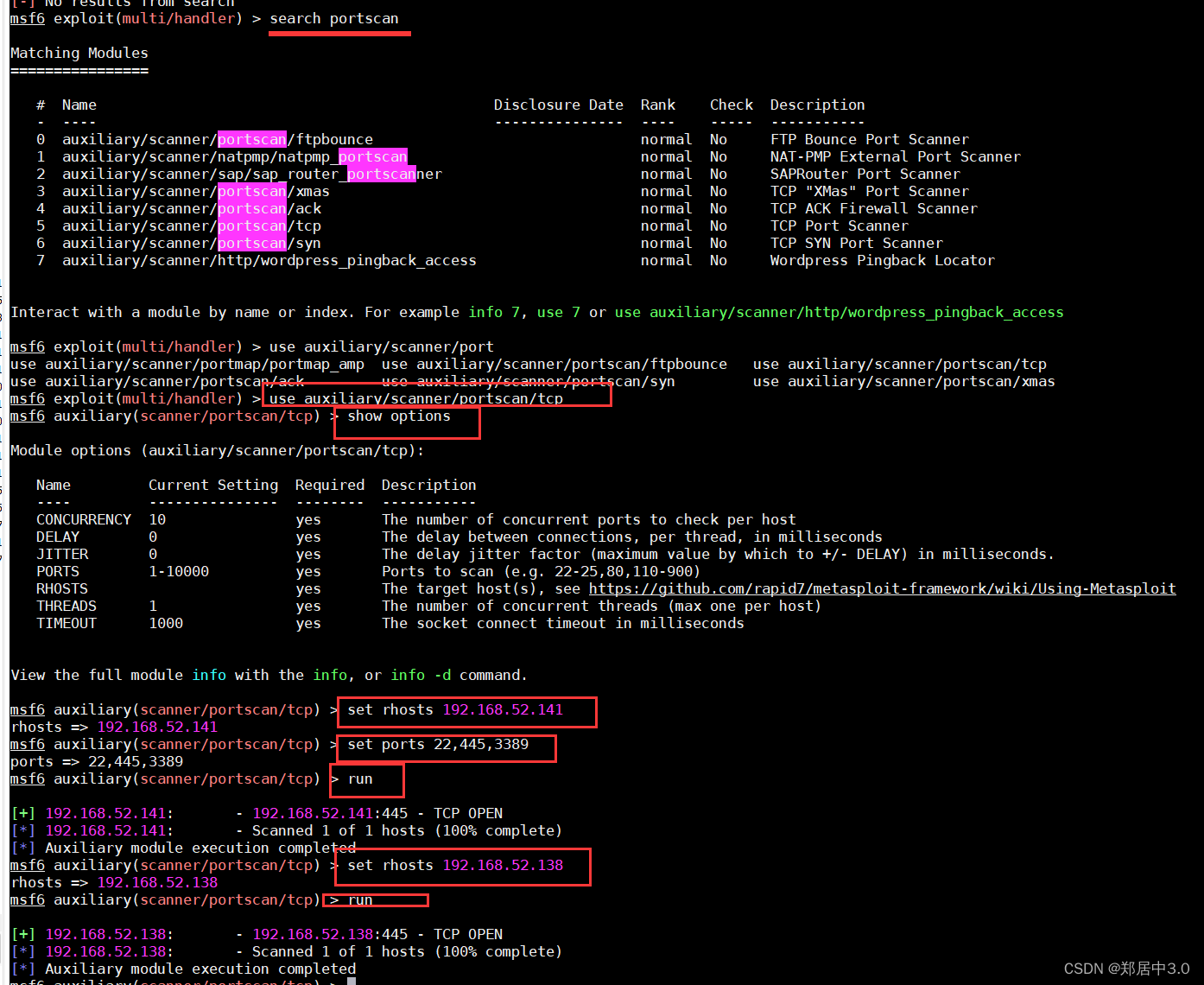This screenshot has height=985, width=1204.
Task: Click the first 'run' command
Action: (x=360, y=778)
